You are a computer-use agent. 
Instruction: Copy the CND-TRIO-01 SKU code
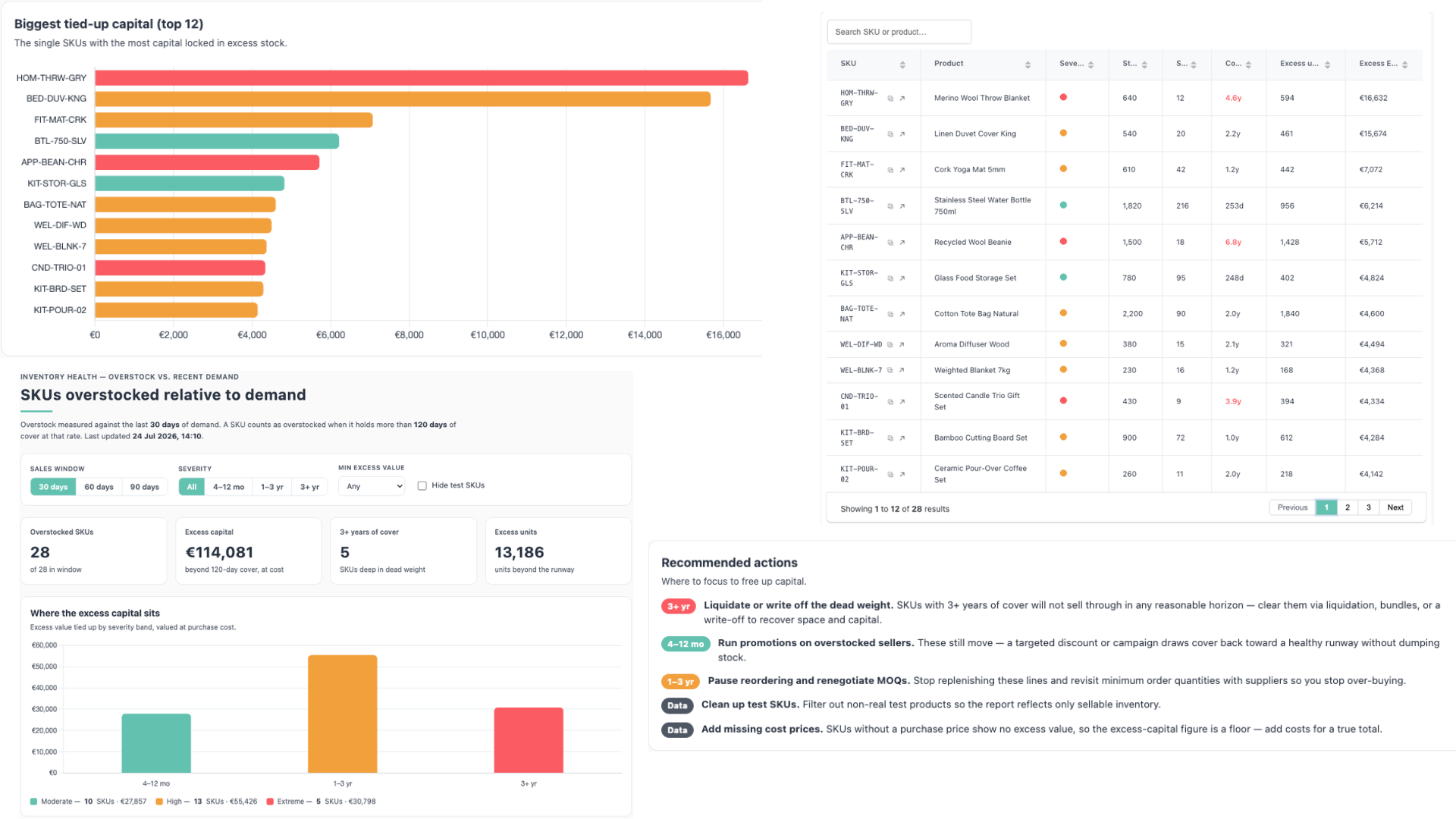click(890, 402)
